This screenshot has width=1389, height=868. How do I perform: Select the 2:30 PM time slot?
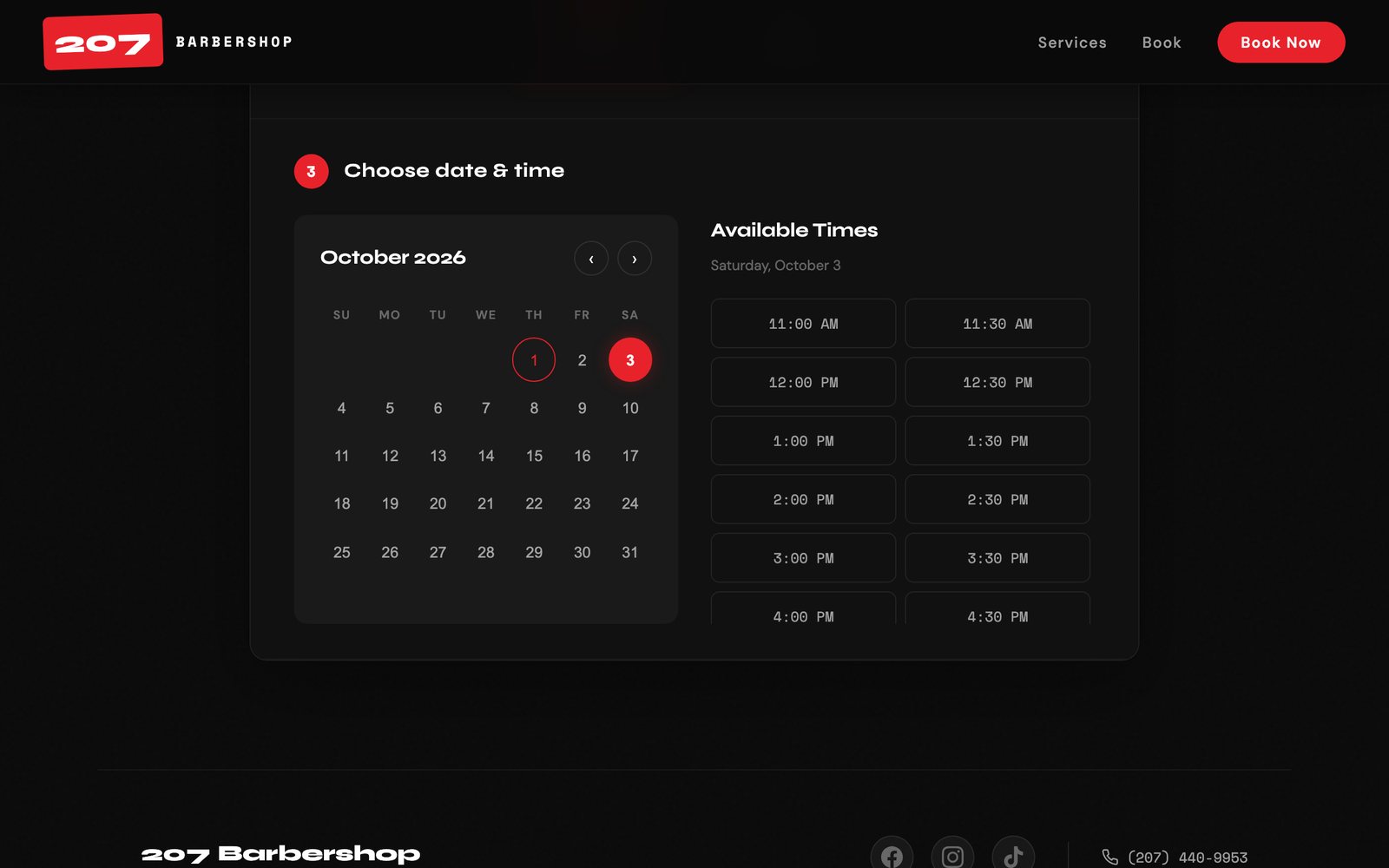click(997, 499)
